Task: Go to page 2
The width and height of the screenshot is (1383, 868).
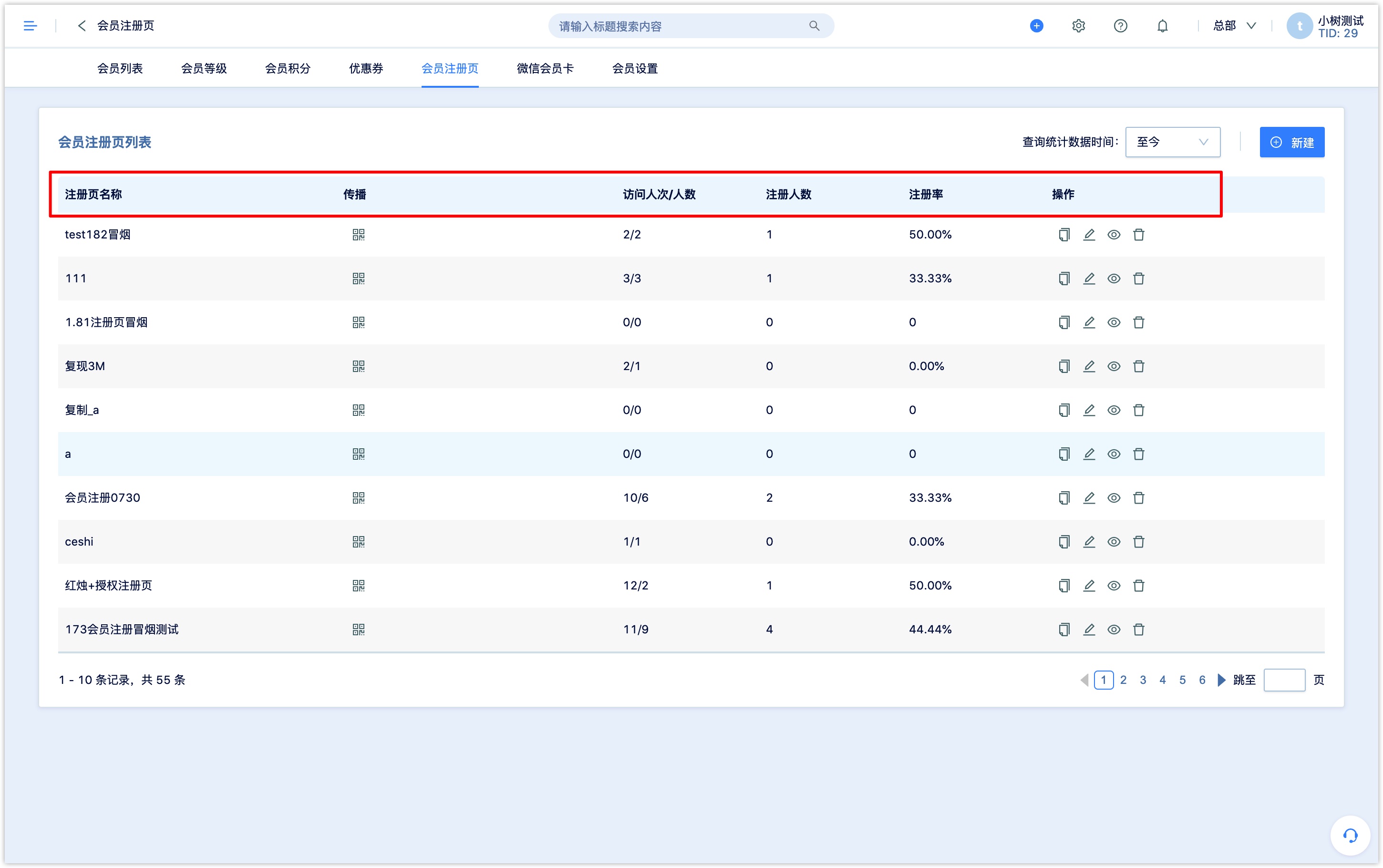Action: point(1123,680)
